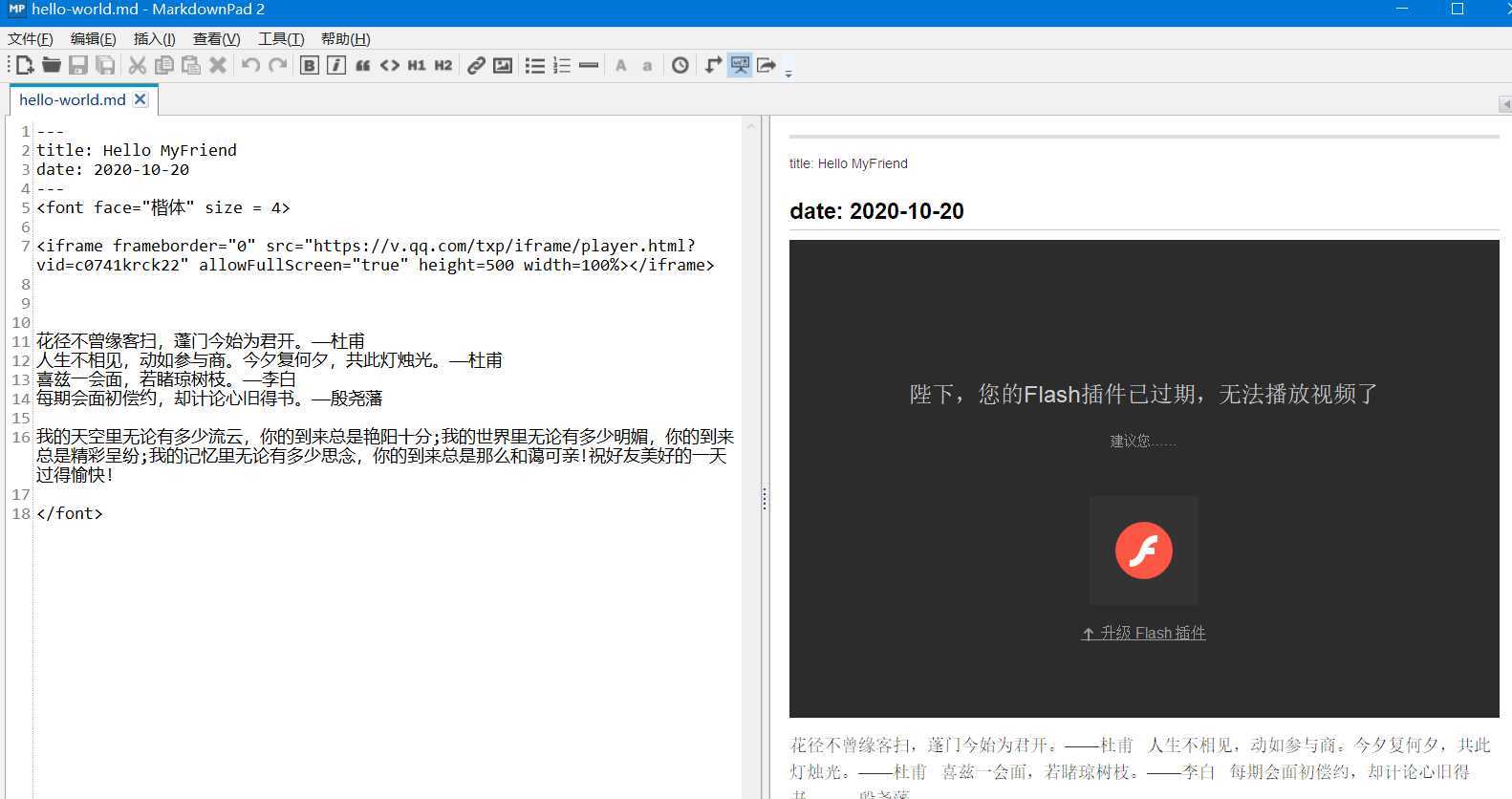
Task: Click the editor line starting 花径不曾缘客扫
Action: pyautogui.click(x=201, y=341)
